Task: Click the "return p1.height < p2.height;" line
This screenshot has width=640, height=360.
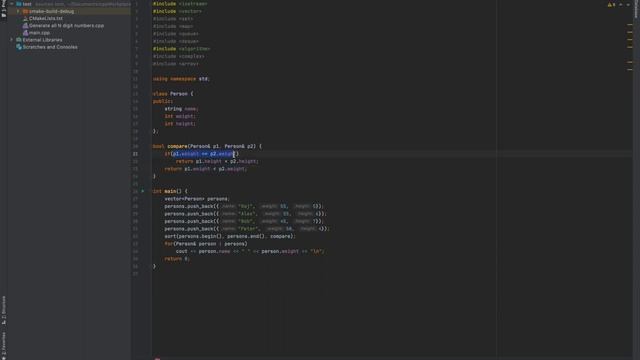Action: [x=217, y=161]
